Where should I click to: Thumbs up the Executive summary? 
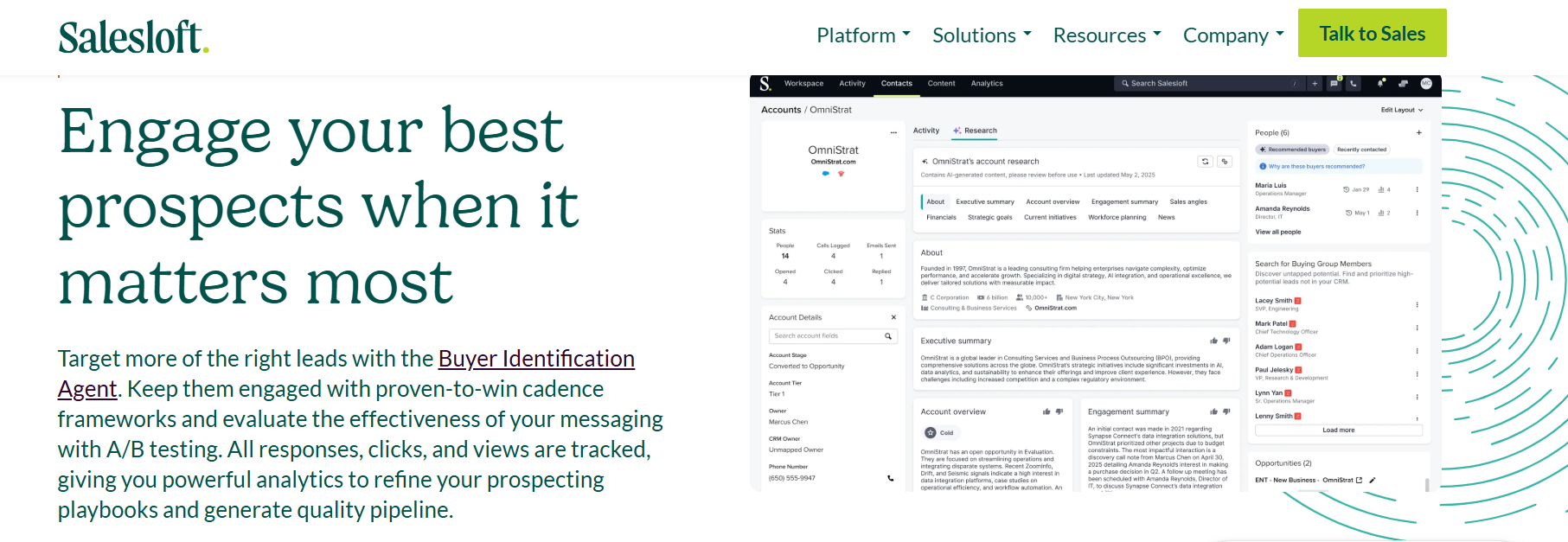1213,341
